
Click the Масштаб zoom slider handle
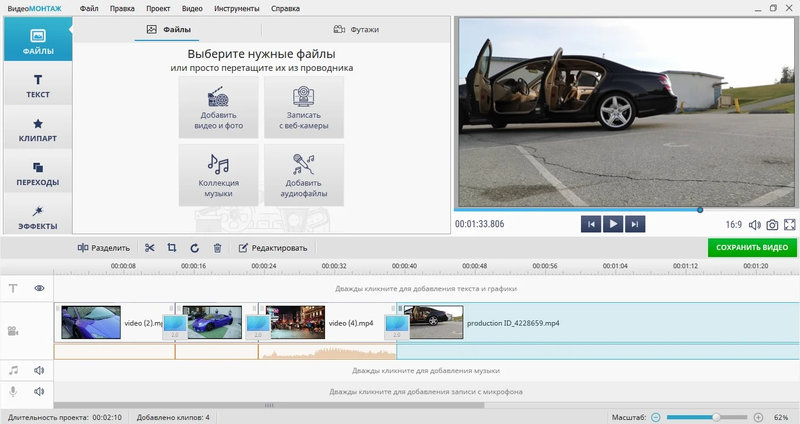(716, 417)
